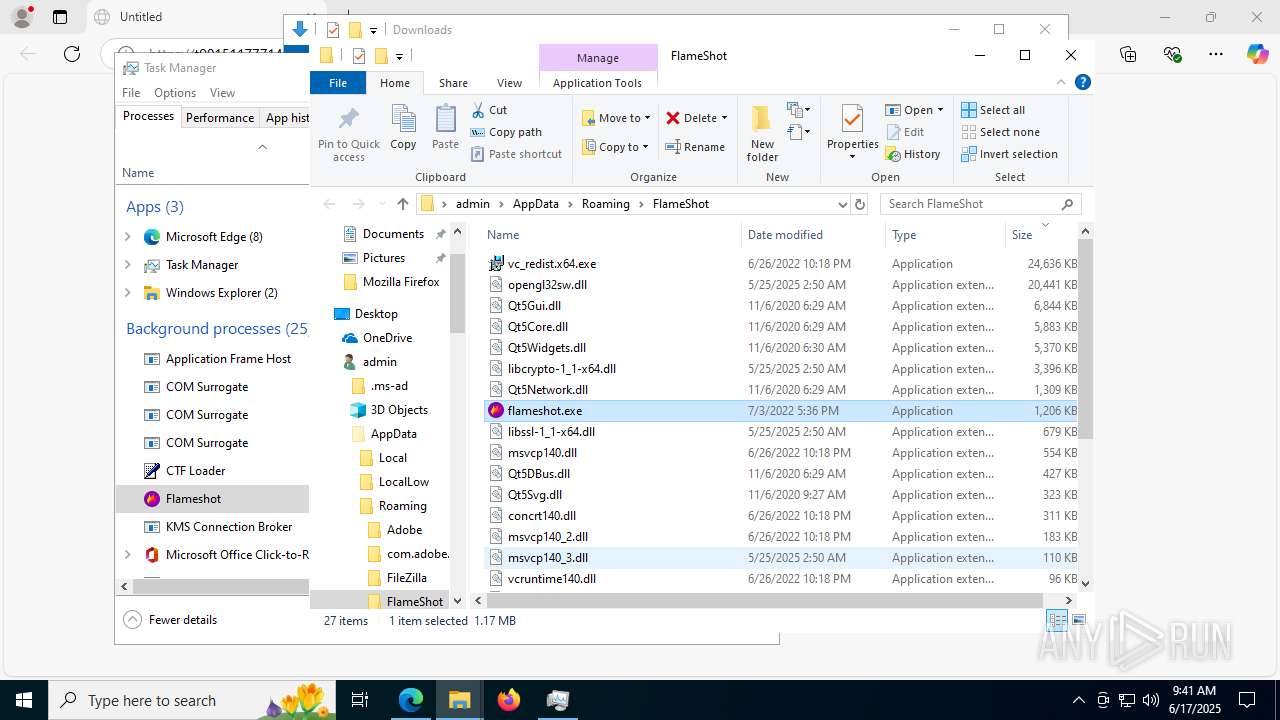Click Roaming in the address breadcrumb
Screen dimensions: 1280x720
[x=605, y=204]
